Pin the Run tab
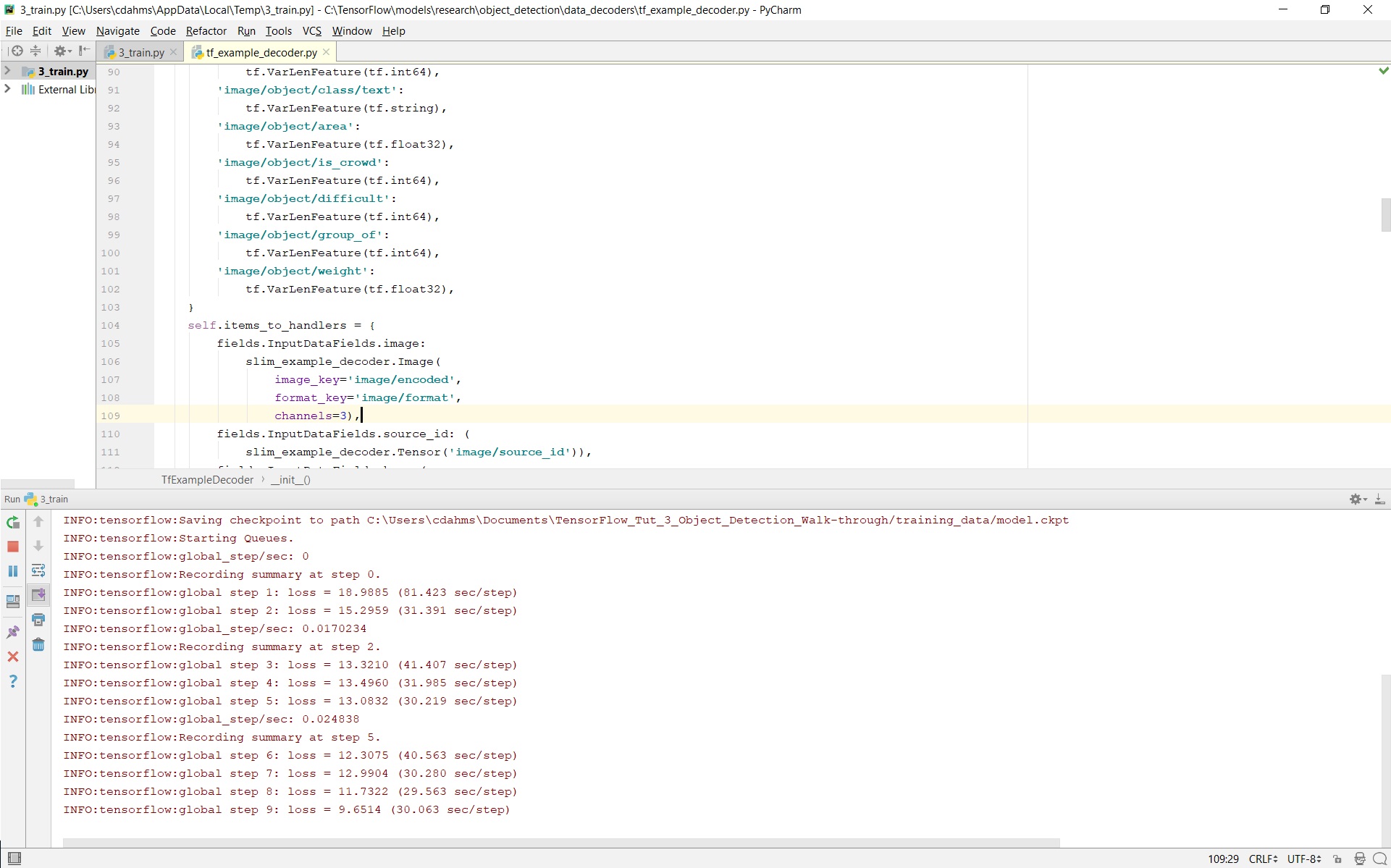 [x=13, y=632]
